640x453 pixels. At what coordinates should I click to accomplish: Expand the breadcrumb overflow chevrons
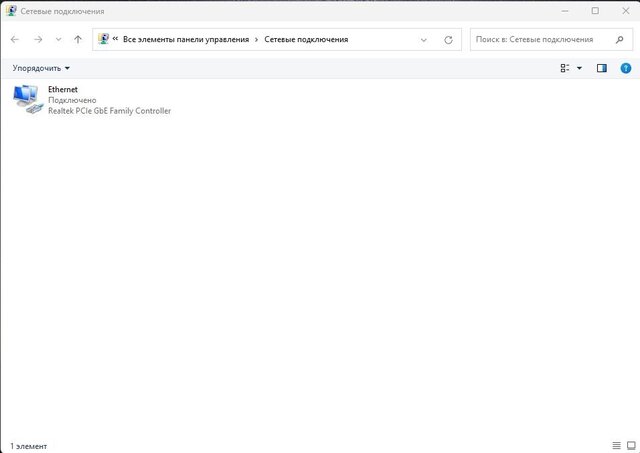tap(115, 39)
